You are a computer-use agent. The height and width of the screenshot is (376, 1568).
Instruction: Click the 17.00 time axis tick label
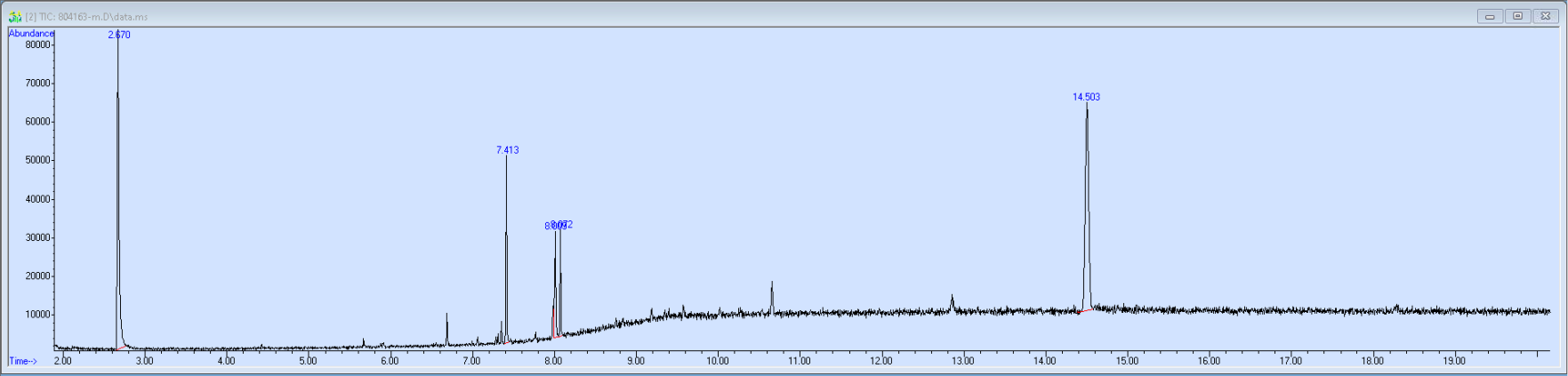(1291, 361)
